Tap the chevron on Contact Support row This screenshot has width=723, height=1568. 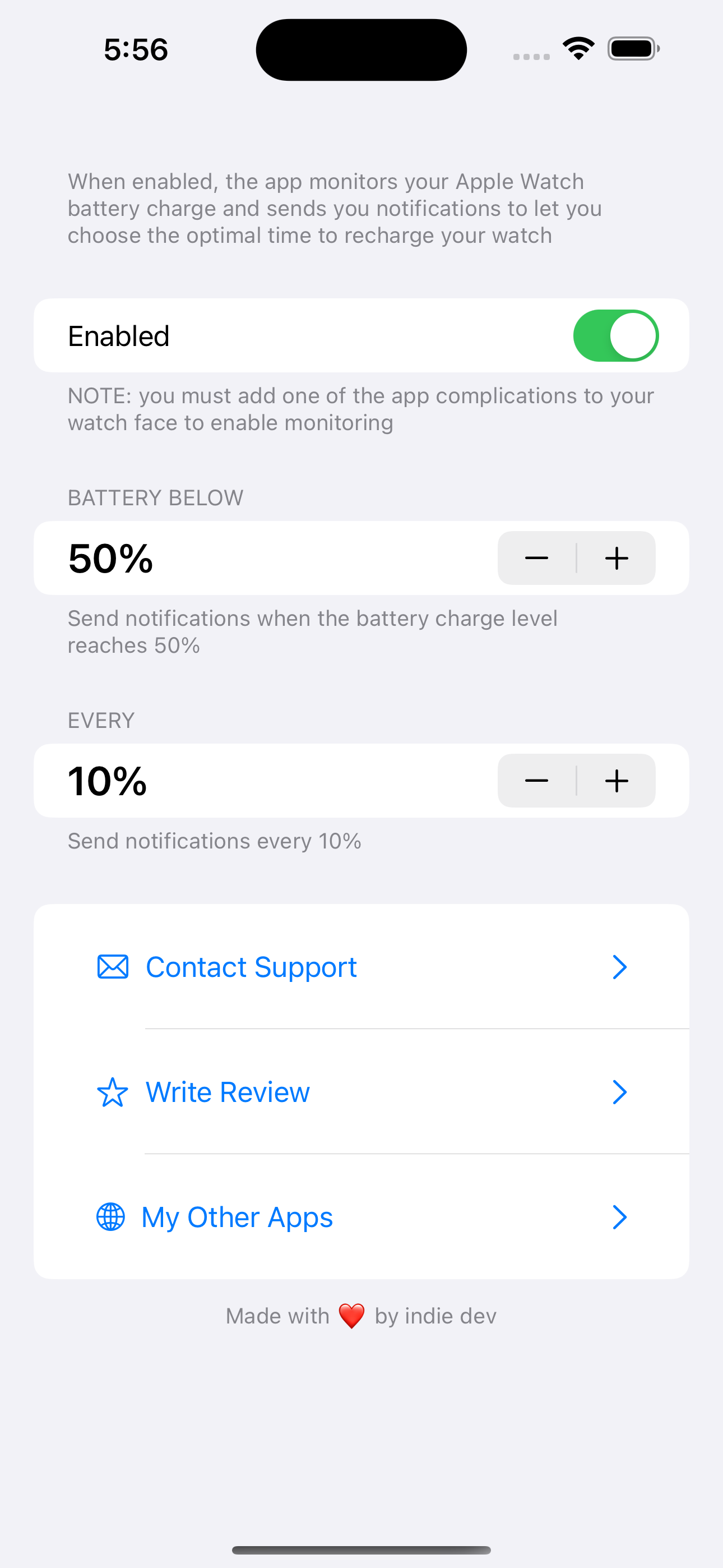pyautogui.click(x=619, y=967)
